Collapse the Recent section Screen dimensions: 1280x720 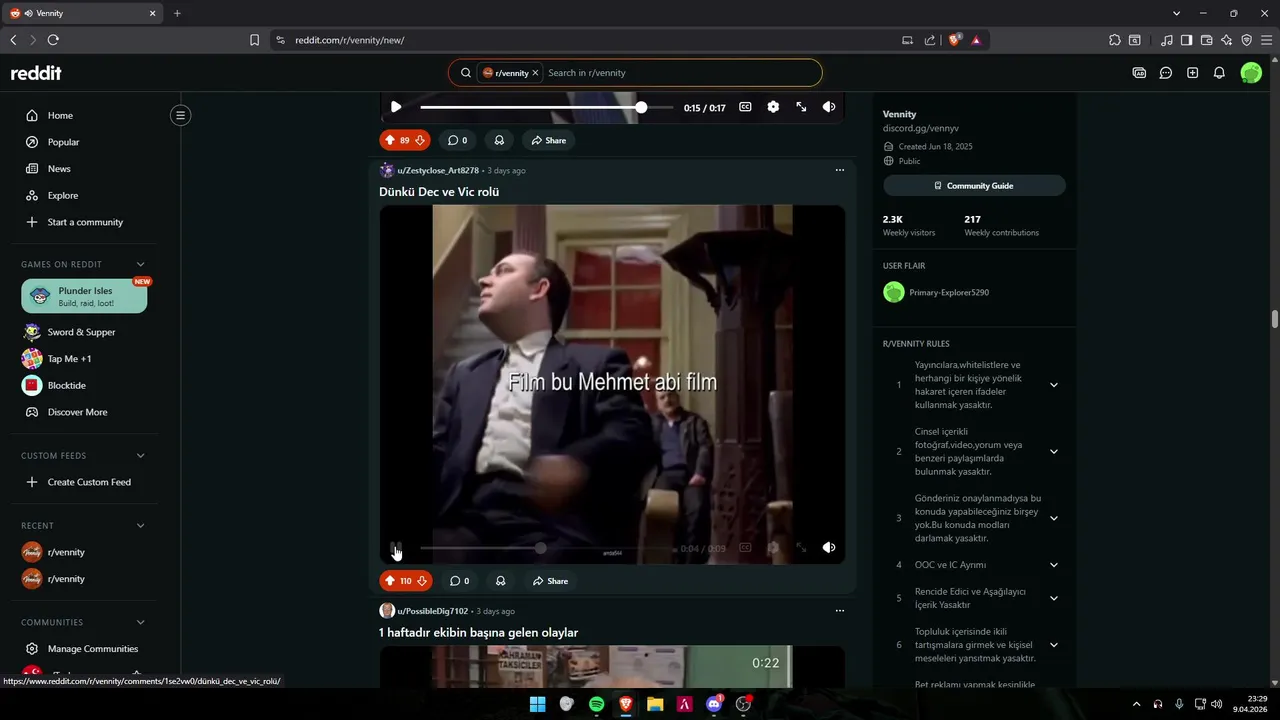click(140, 526)
